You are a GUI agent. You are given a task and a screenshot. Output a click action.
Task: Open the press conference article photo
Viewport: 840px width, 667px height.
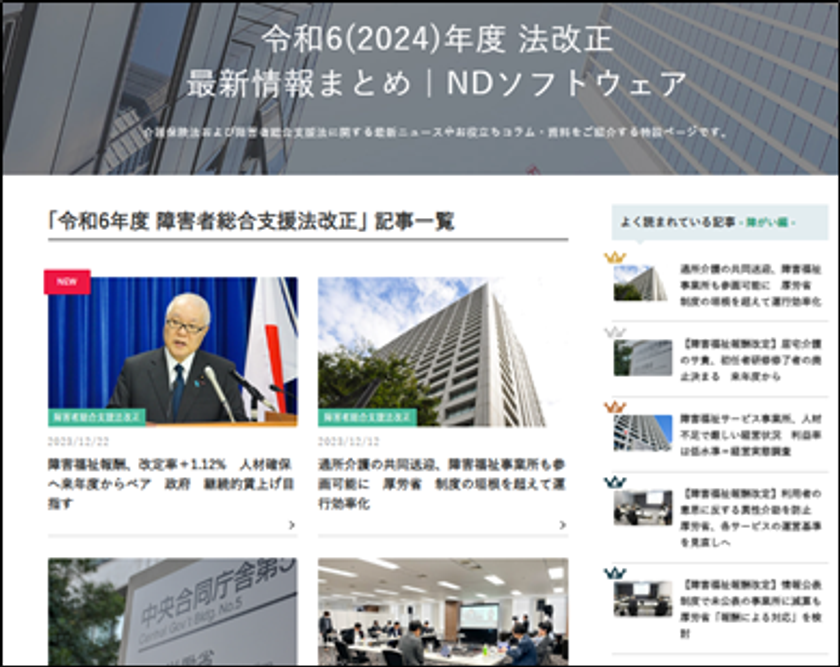(172, 351)
